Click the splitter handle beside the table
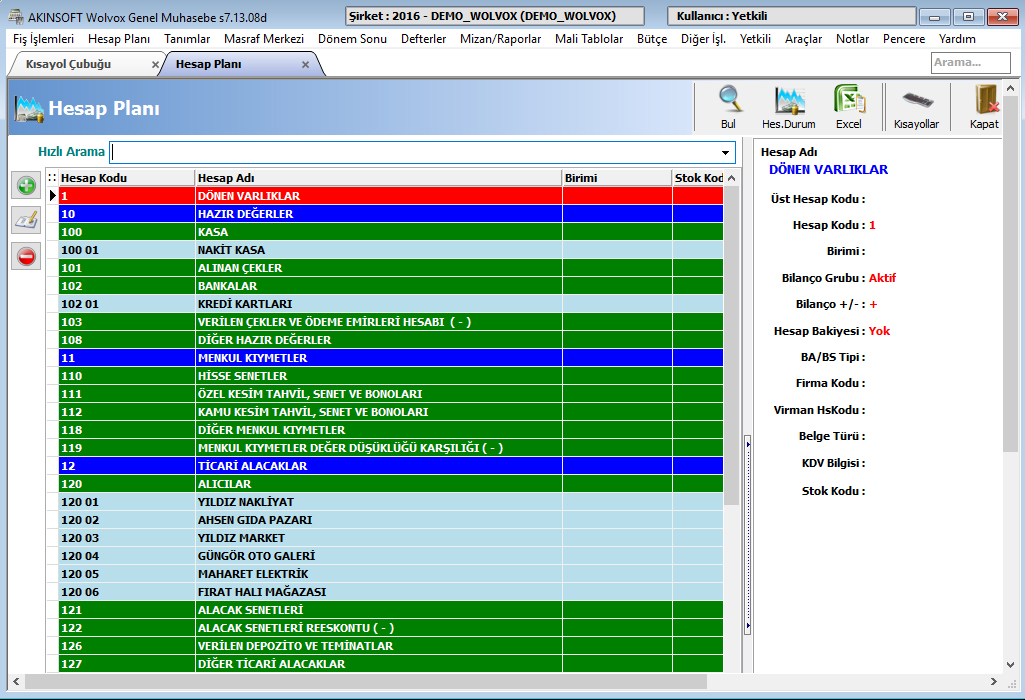This screenshot has width=1025, height=700. 748,535
